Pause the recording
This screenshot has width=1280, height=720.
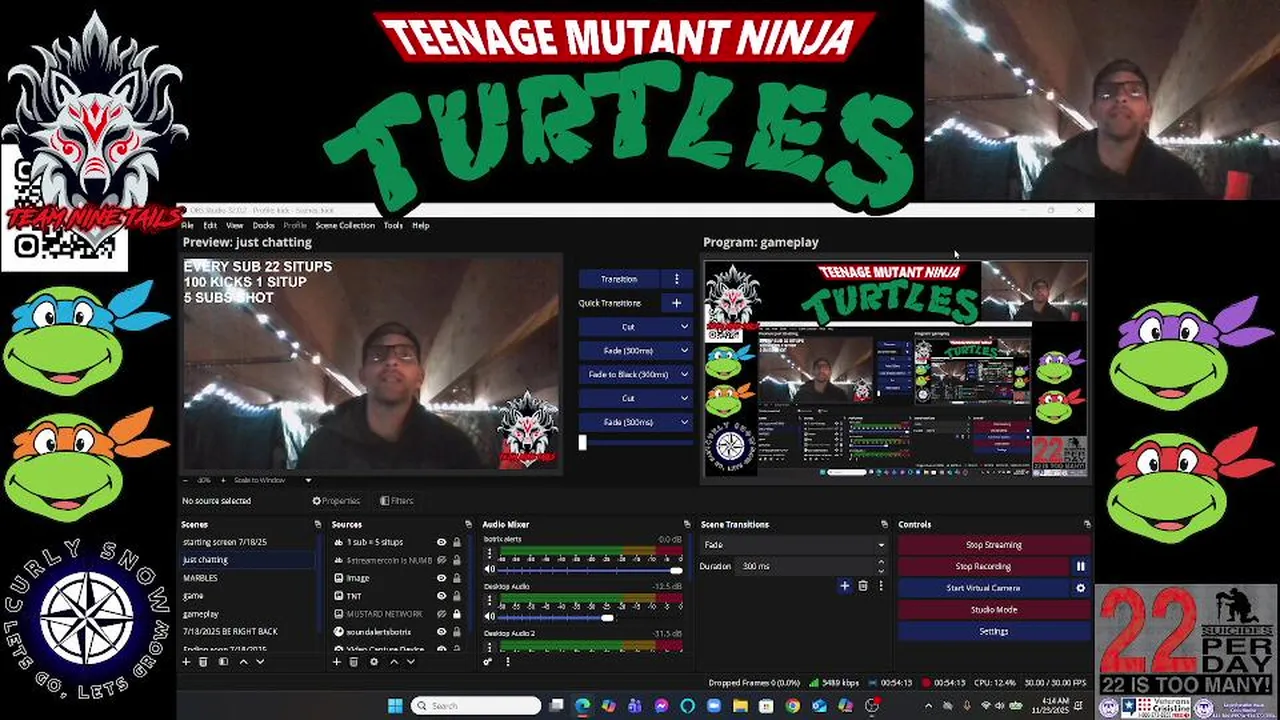point(1080,566)
